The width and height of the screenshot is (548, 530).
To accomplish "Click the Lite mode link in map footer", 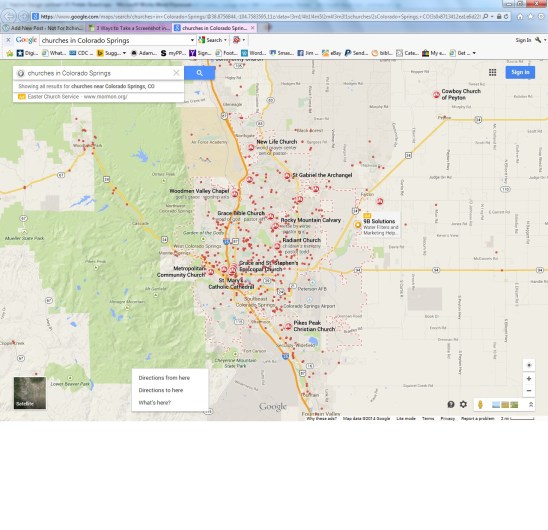I will tap(406, 418).
